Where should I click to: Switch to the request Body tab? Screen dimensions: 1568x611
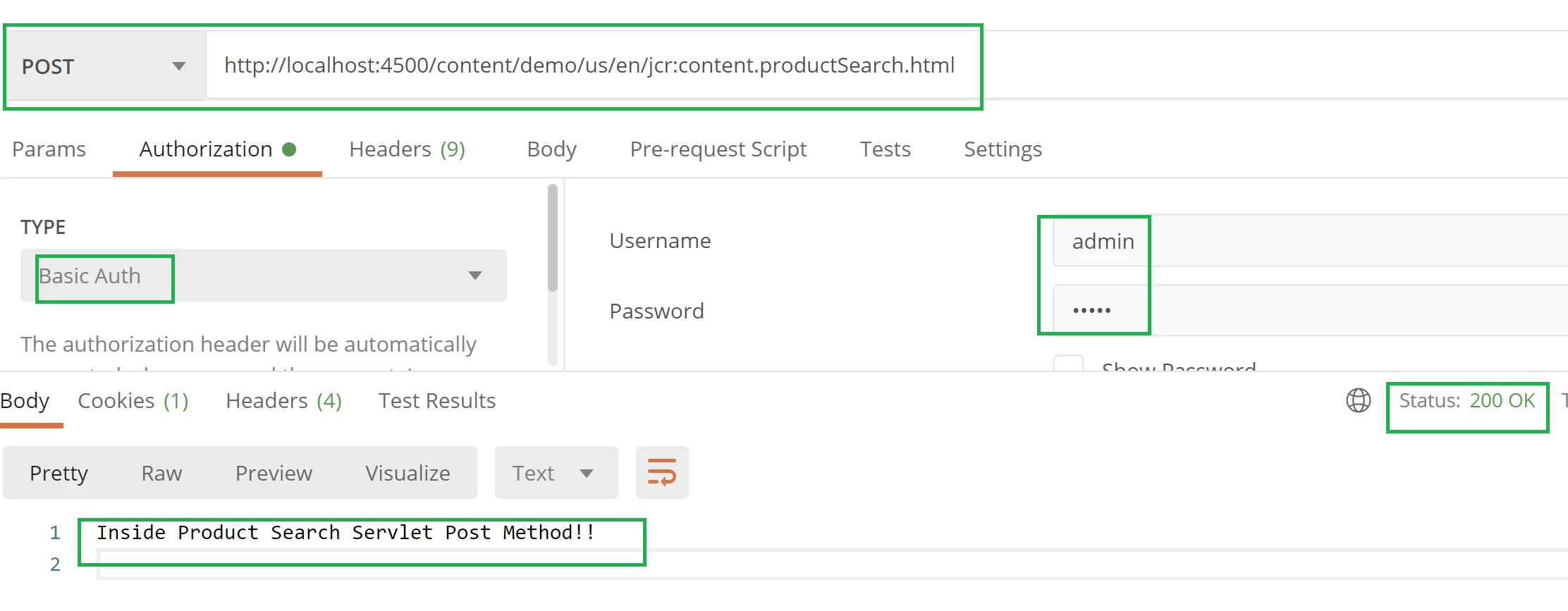pyautogui.click(x=551, y=149)
